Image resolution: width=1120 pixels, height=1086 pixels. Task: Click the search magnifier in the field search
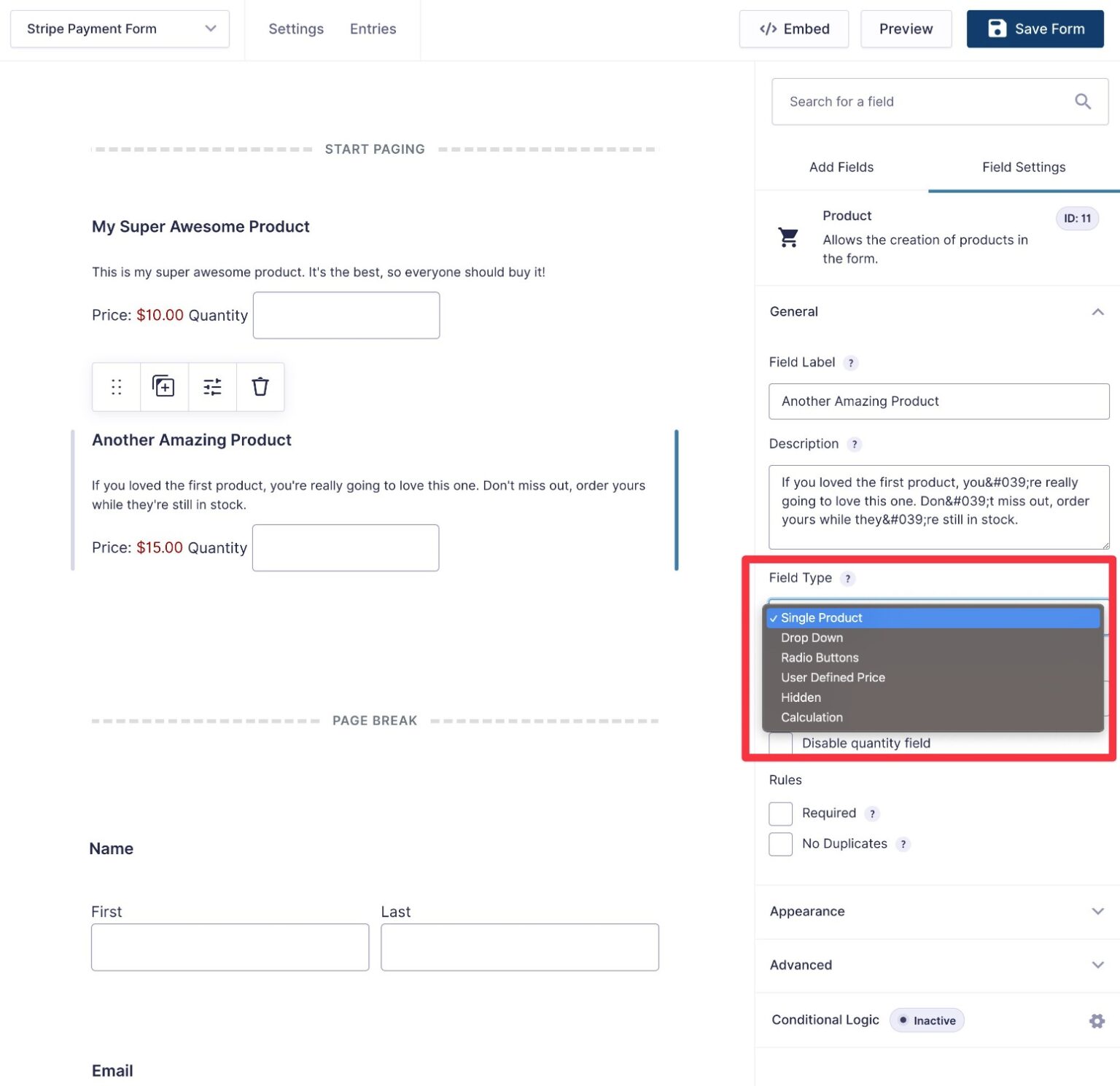point(1083,101)
